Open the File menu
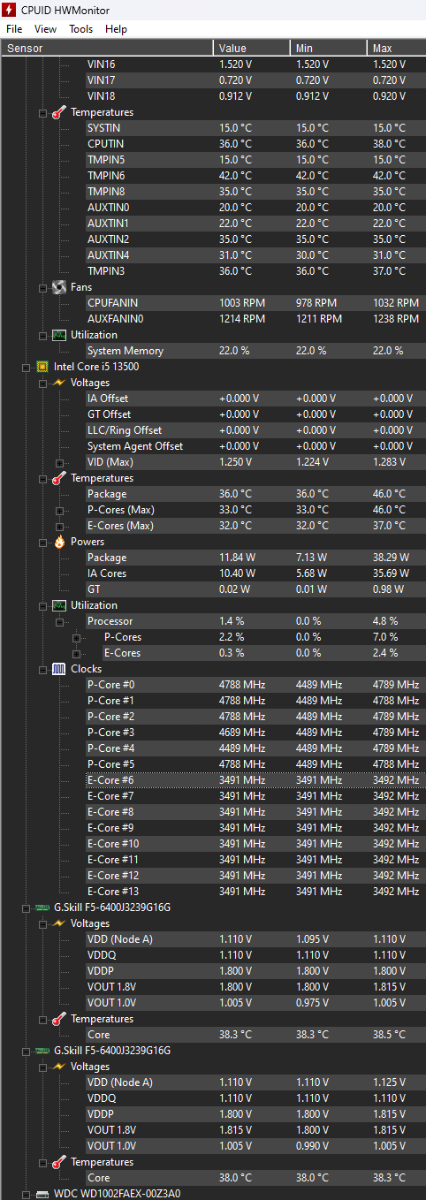The height and width of the screenshot is (1200, 426). pos(14,29)
